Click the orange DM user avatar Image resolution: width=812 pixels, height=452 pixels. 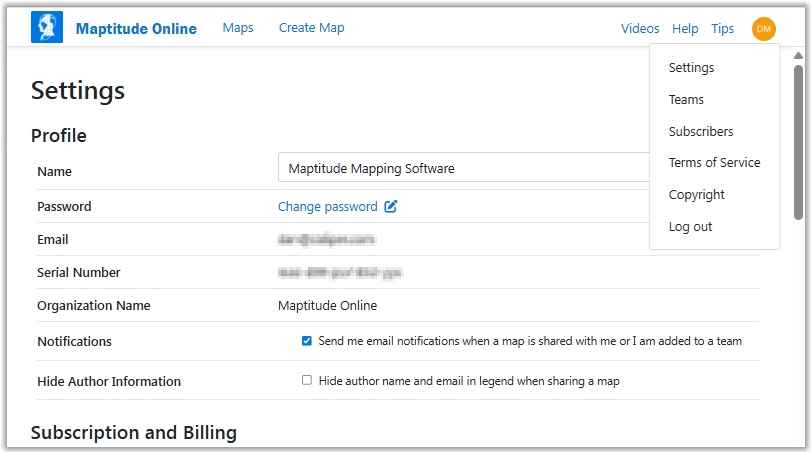(763, 29)
